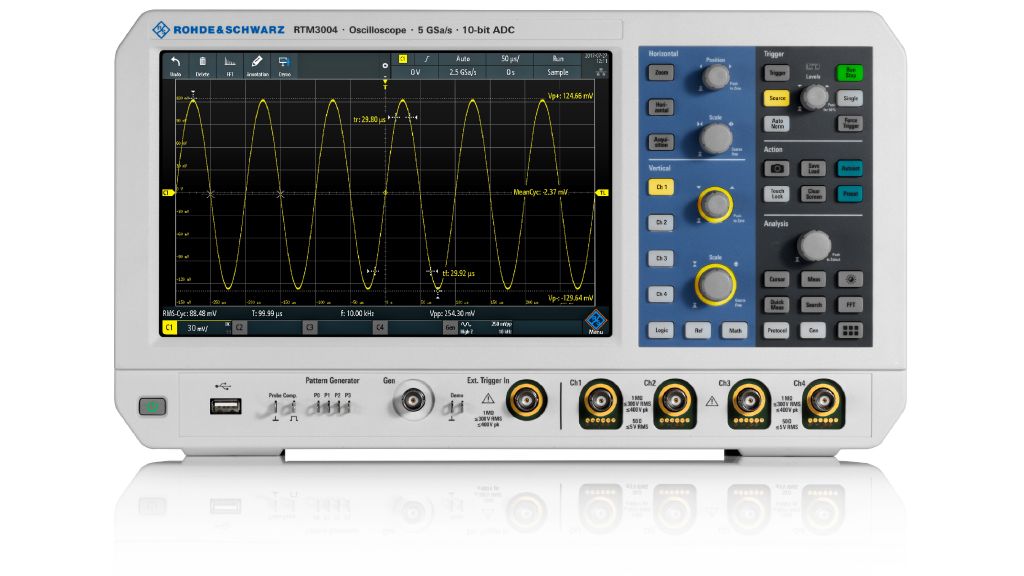This screenshot has width=1024, height=576.
Task: Open the Sample acquisition mode field
Action: [x=558, y=72]
